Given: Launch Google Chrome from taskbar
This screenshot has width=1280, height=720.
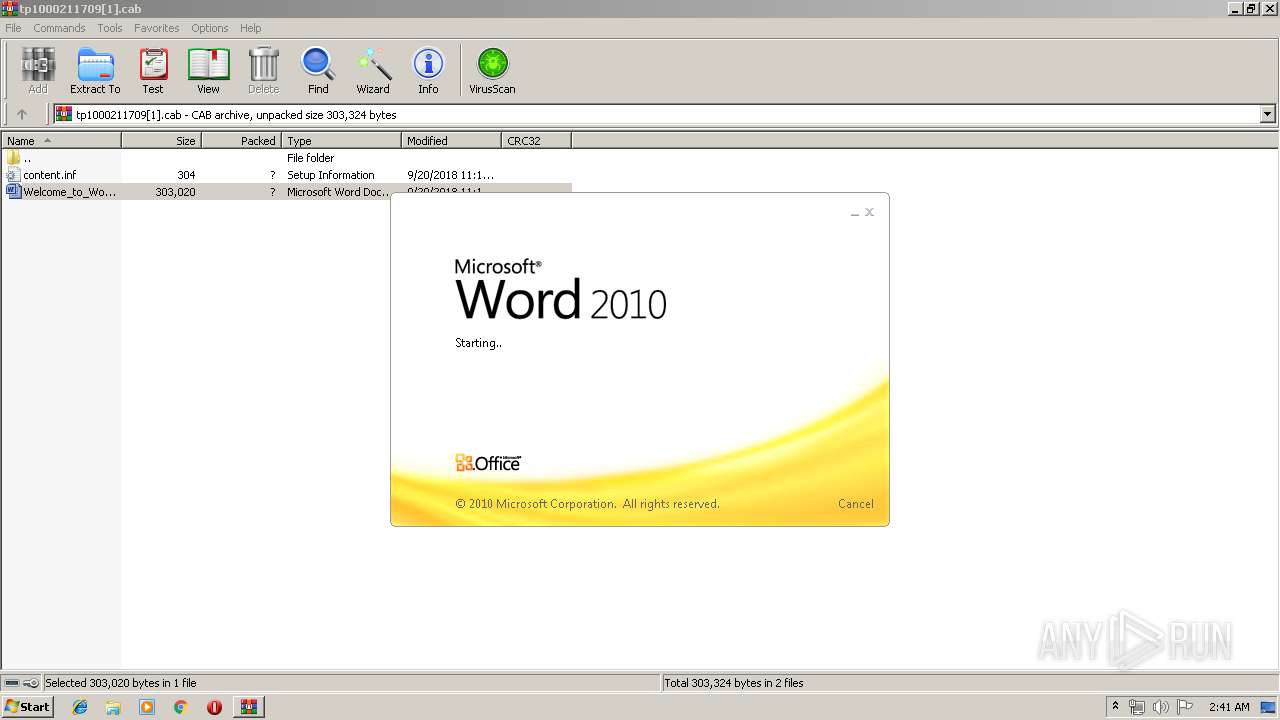Looking at the screenshot, I should click(x=181, y=707).
